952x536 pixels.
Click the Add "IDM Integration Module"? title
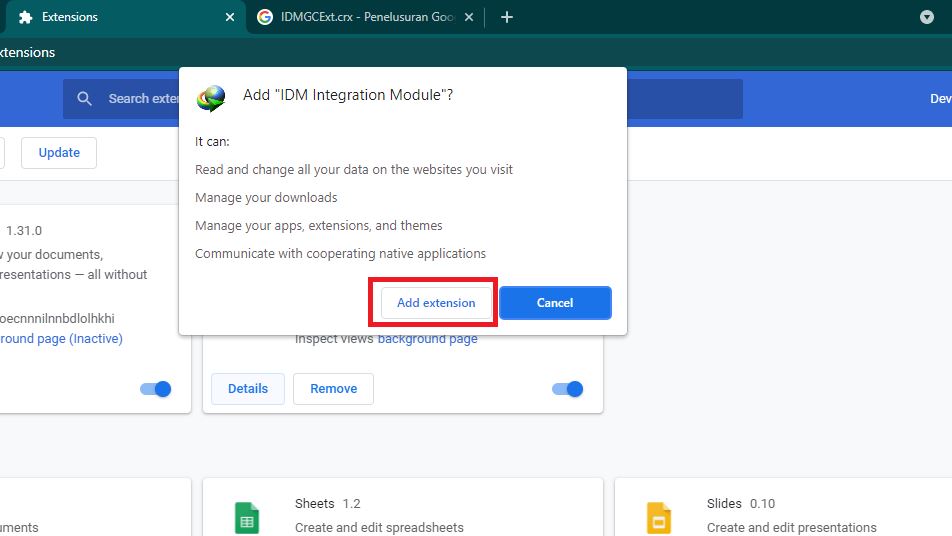click(x=348, y=95)
